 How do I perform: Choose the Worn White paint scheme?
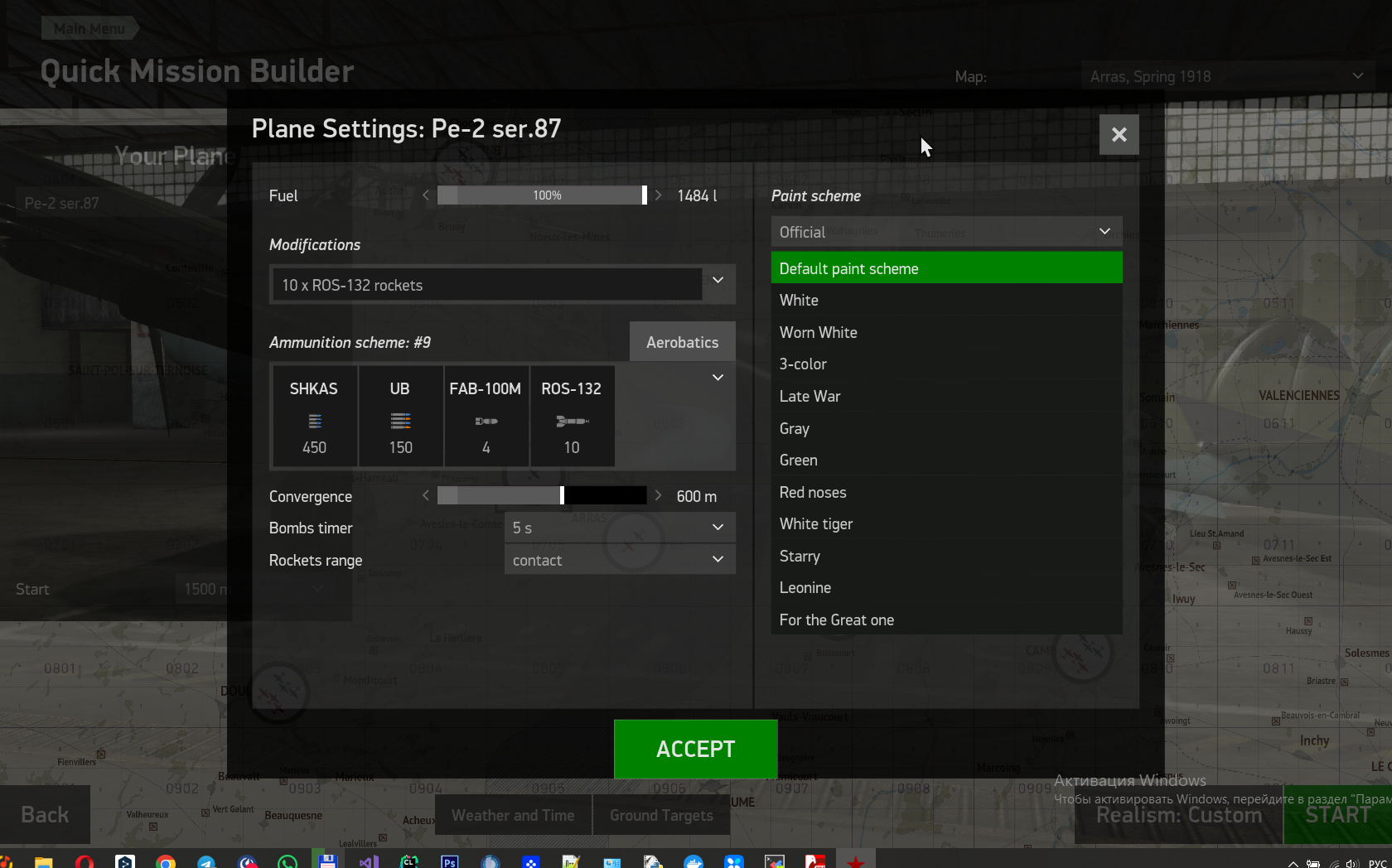coord(946,332)
